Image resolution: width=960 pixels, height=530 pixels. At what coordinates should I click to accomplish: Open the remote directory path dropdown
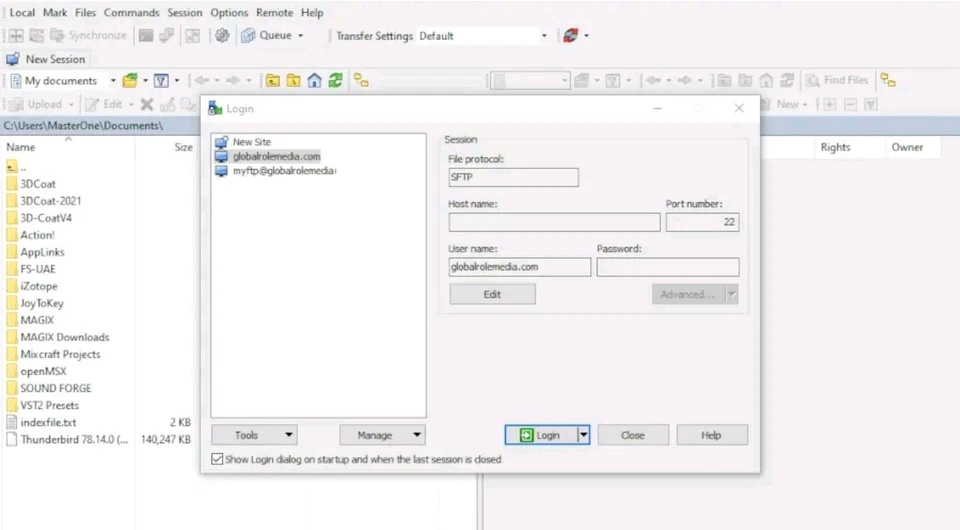[x=530, y=80]
